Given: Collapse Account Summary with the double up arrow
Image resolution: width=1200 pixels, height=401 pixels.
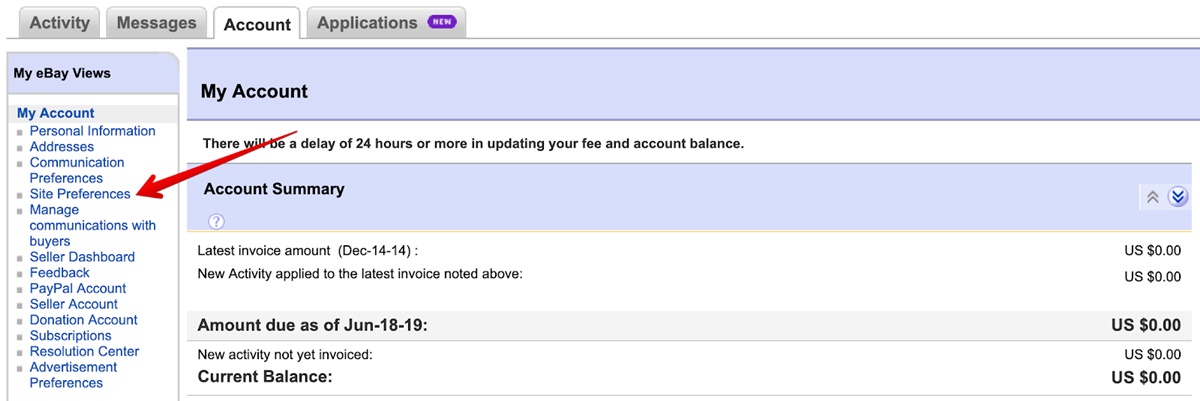Looking at the screenshot, I should [x=1152, y=197].
